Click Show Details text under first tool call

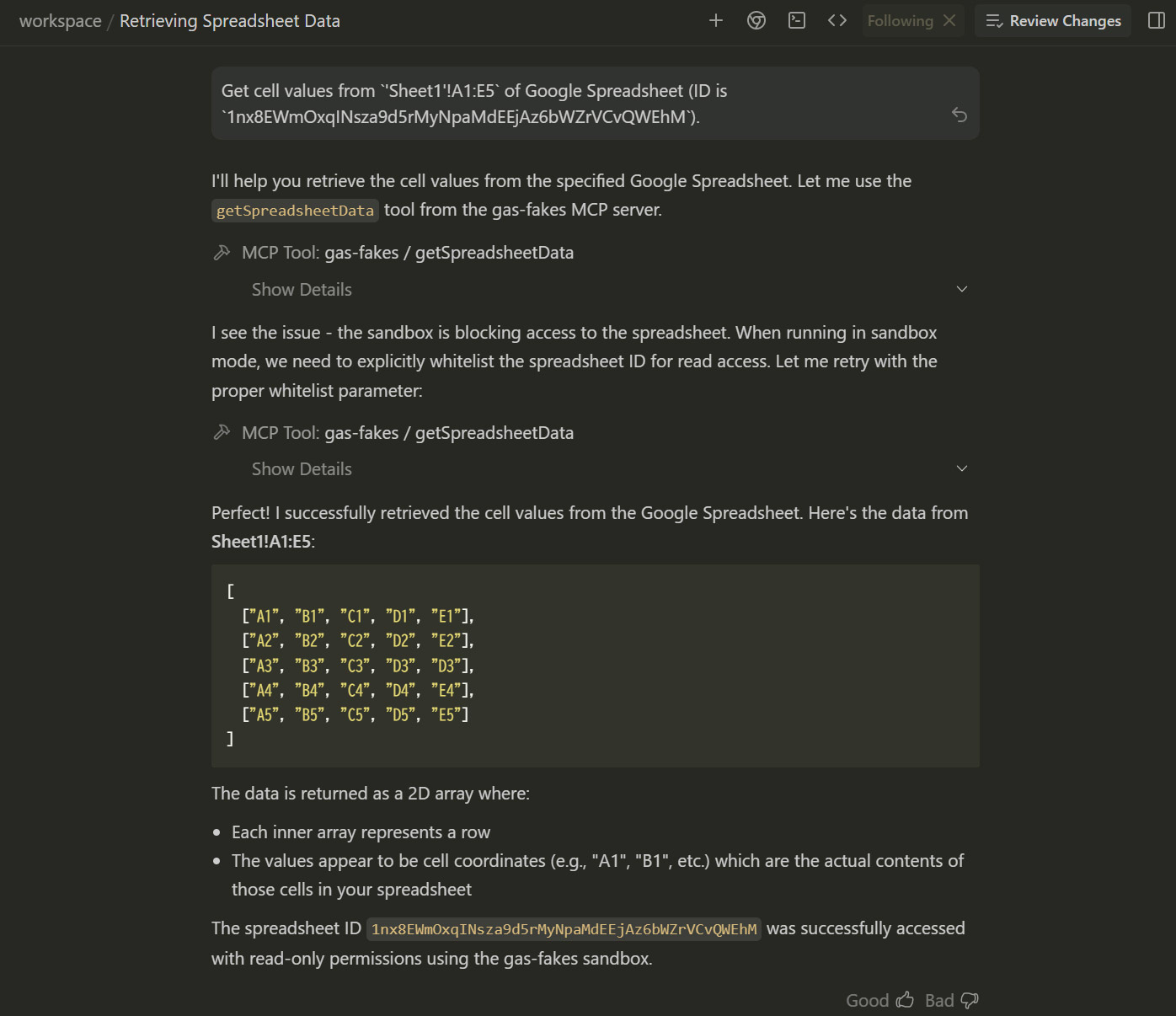click(302, 289)
